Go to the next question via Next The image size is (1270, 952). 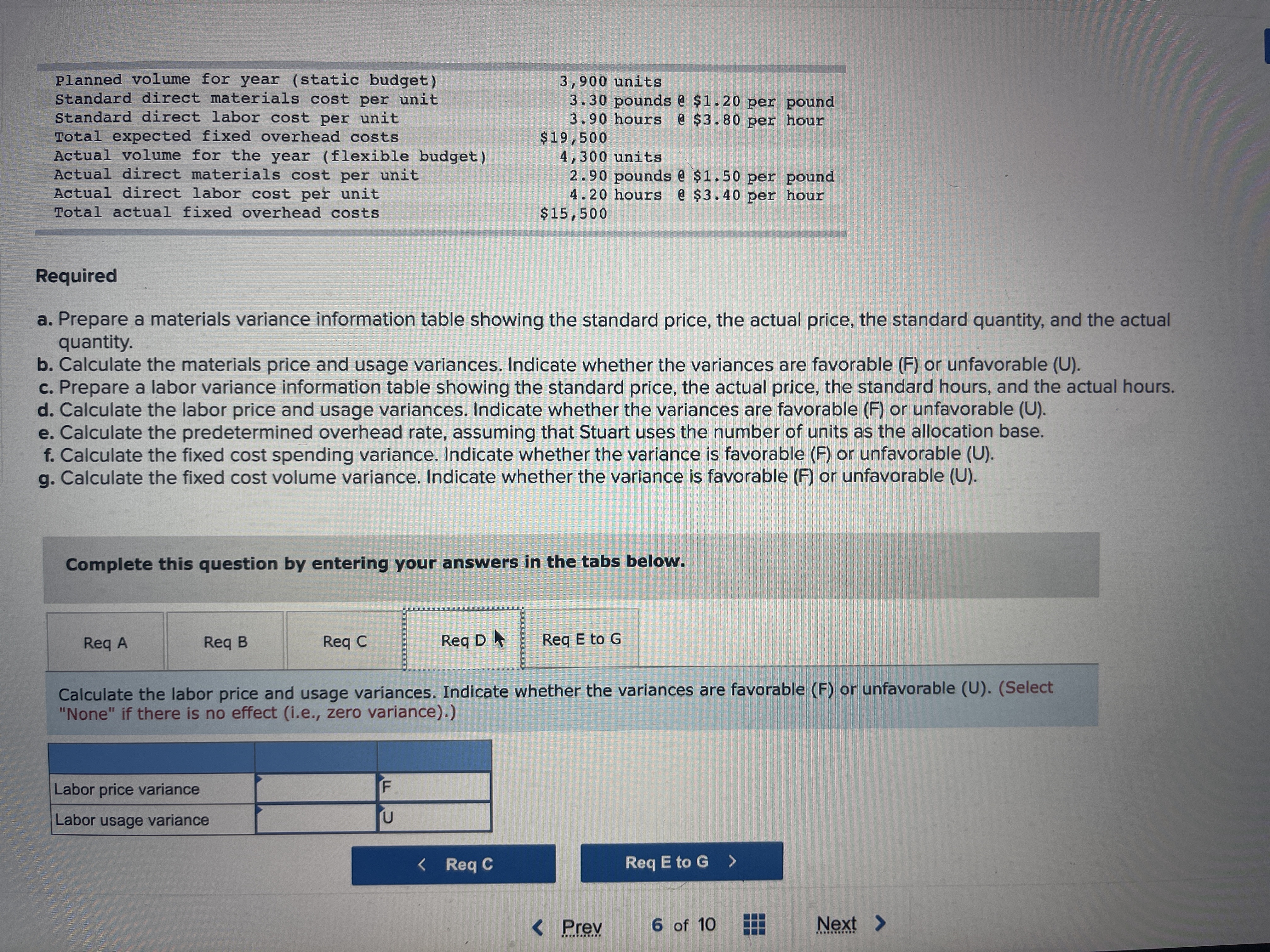pos(837,924)
